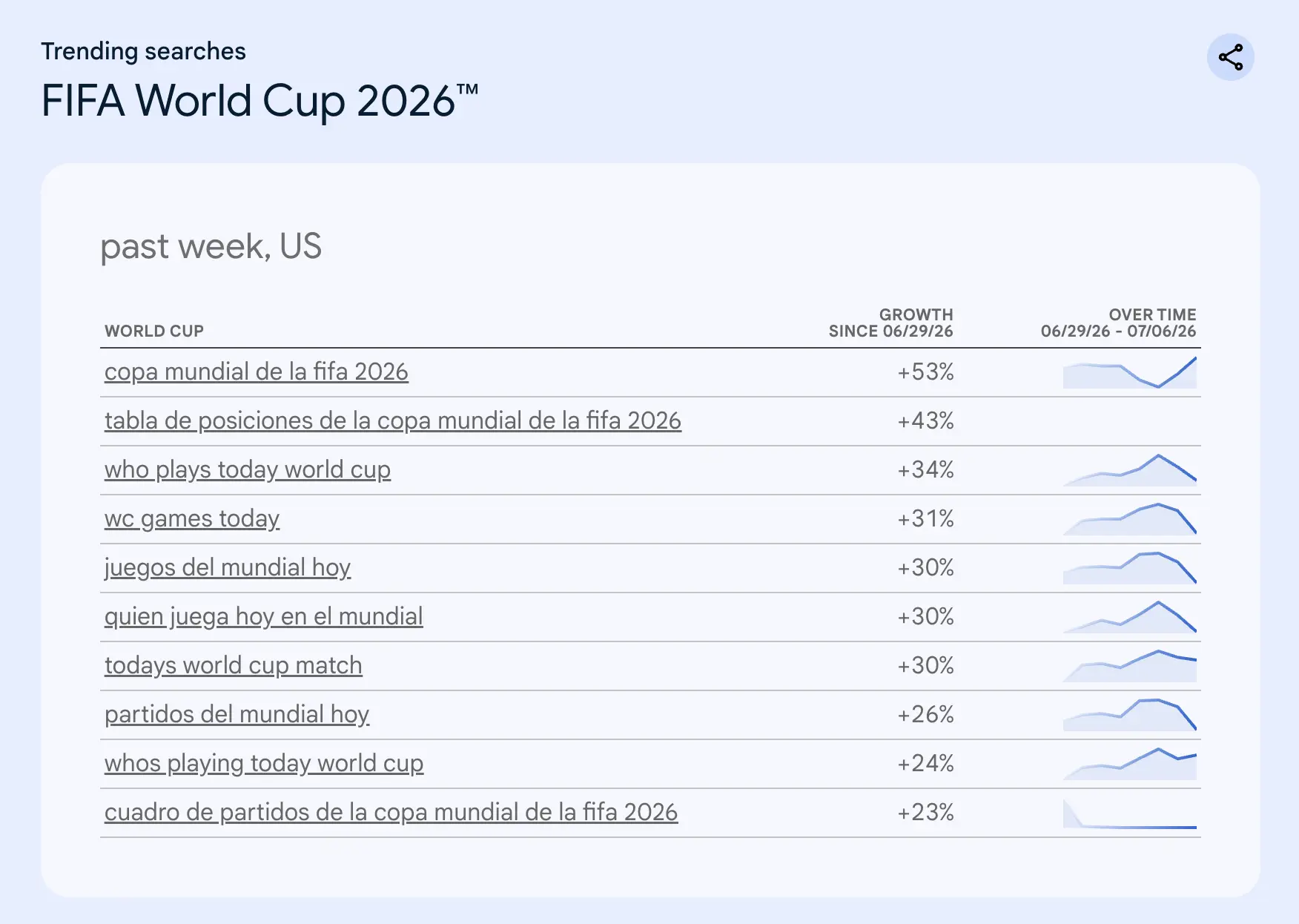Open 'partidos del mundial hoy' search
Screen dimensions: 1299x924
(x=237, y=714)
